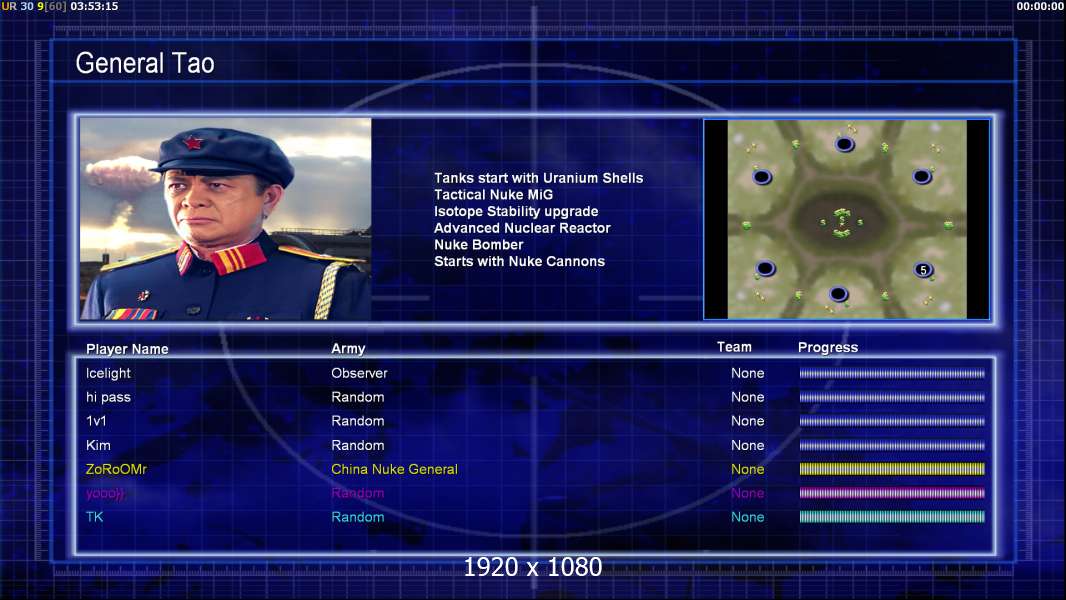Click team None for Icelight
The height and width of the screenshot is (600, 1066).
(748, 373)
